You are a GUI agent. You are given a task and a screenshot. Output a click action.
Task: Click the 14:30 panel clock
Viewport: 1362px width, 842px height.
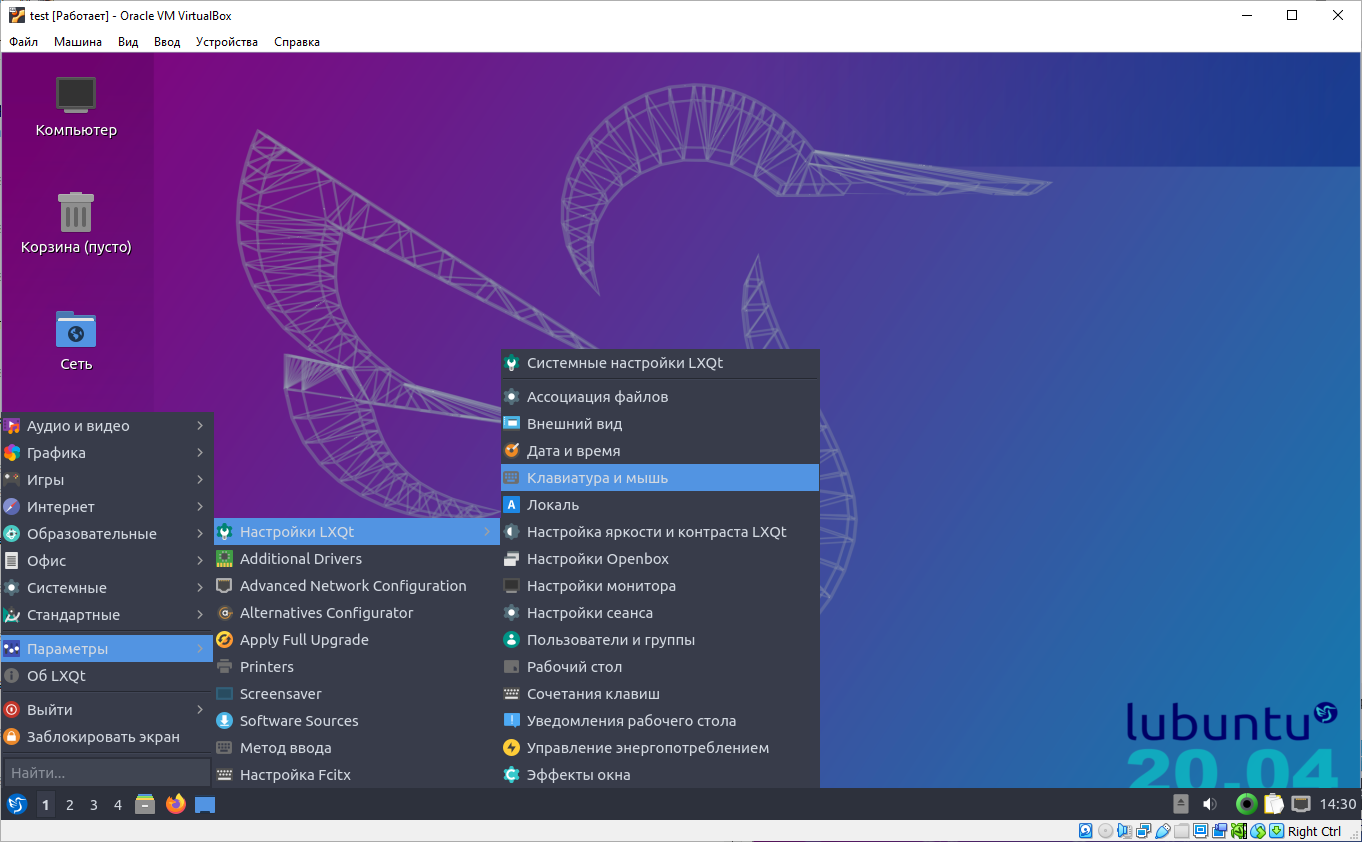tap(1338, 804)
